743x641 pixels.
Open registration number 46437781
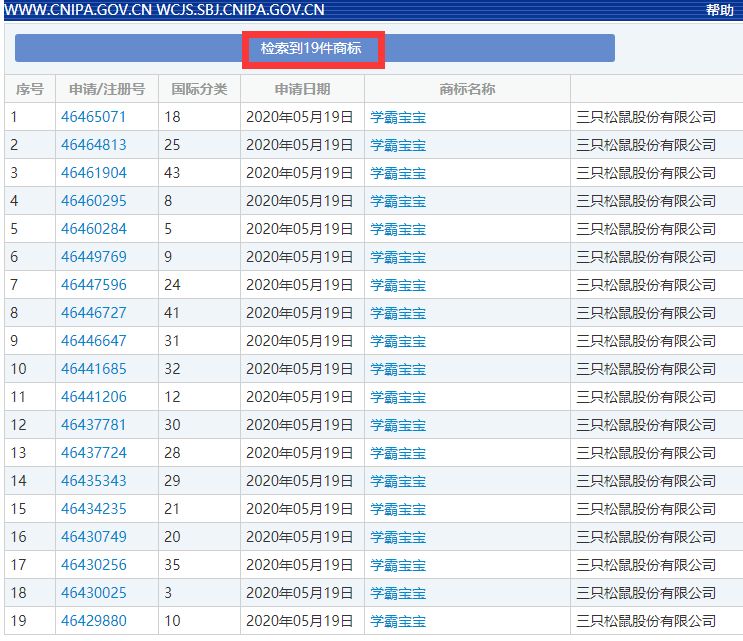pyautogui.click(x=93, y=424)
